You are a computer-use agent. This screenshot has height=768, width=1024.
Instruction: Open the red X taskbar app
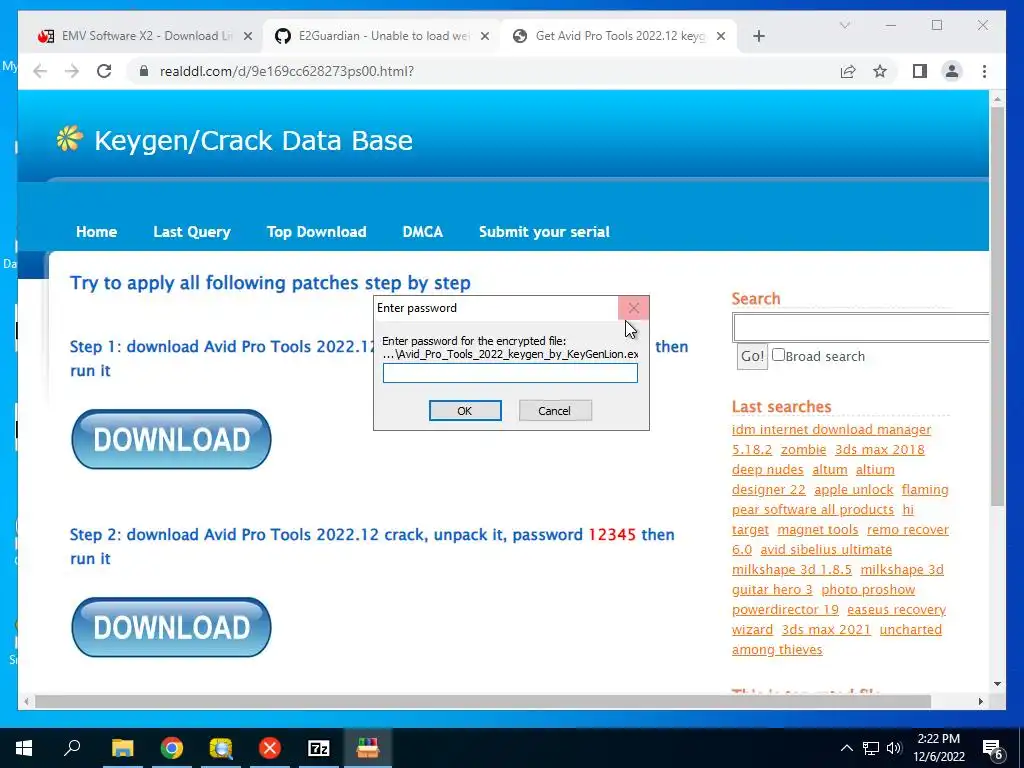click(270, 748)
